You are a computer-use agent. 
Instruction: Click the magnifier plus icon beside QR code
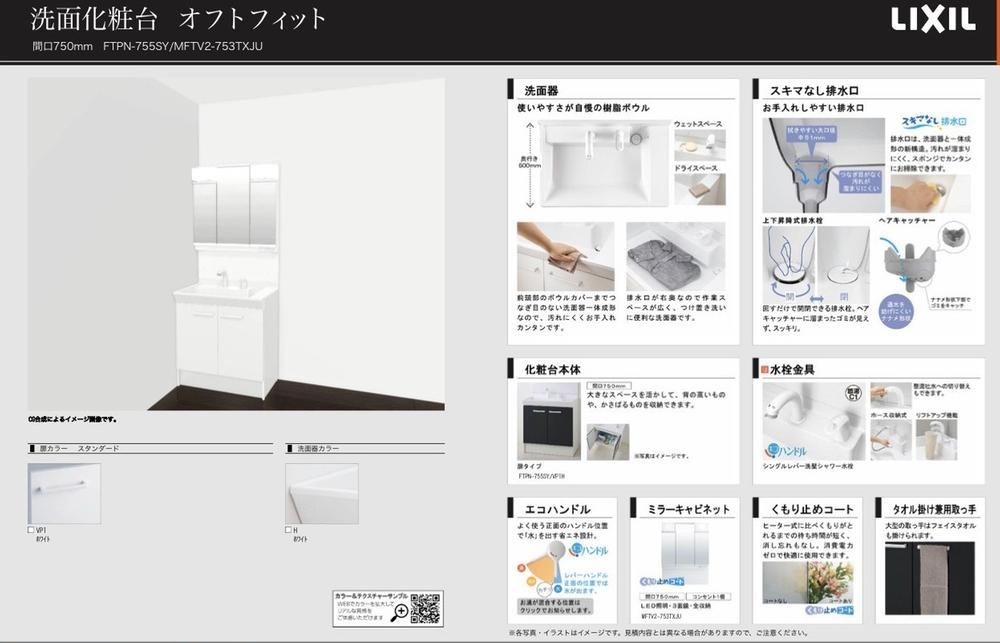400,612
